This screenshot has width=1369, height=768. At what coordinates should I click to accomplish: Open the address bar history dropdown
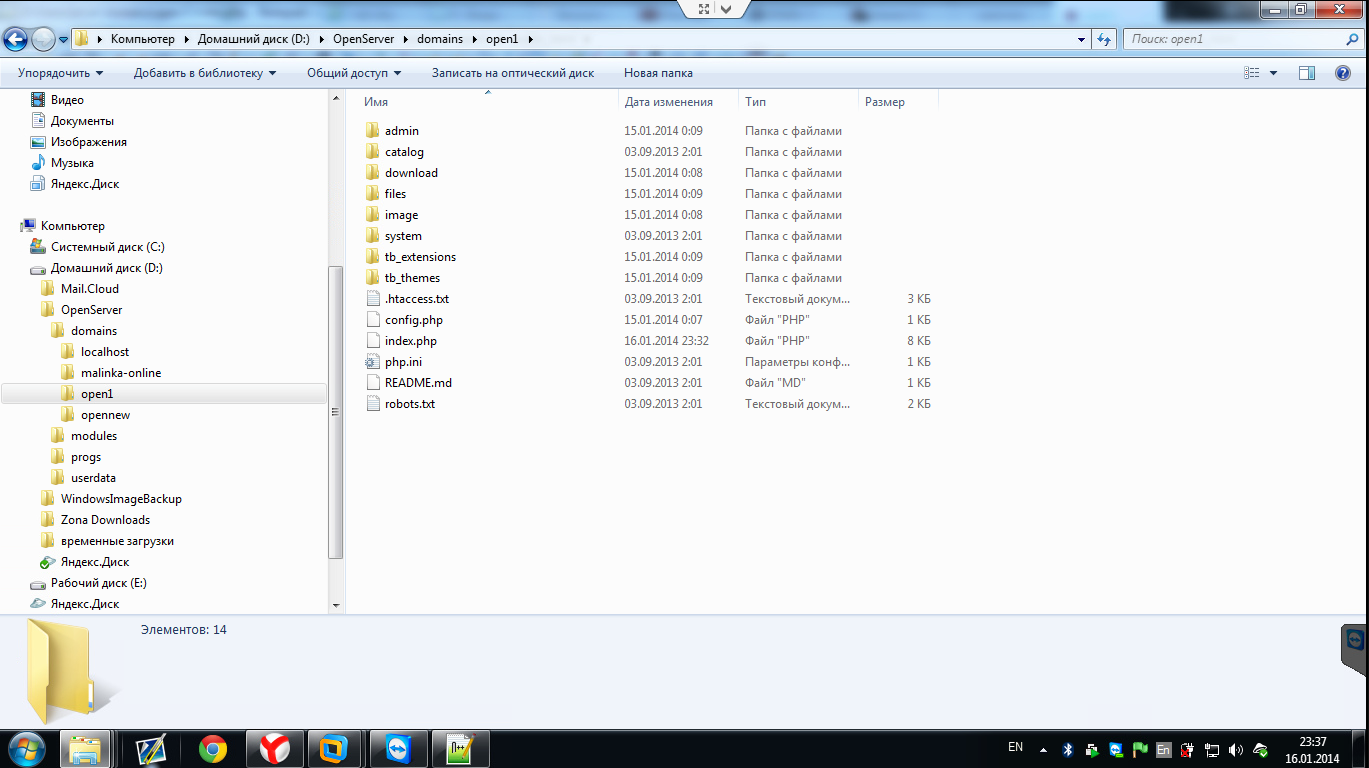[x=1082, y=39]
